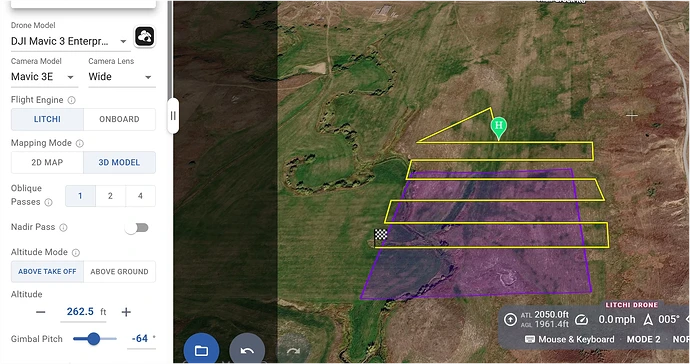
Task: Show Nadir Pass info icon
Action: (x=63, y=228)
